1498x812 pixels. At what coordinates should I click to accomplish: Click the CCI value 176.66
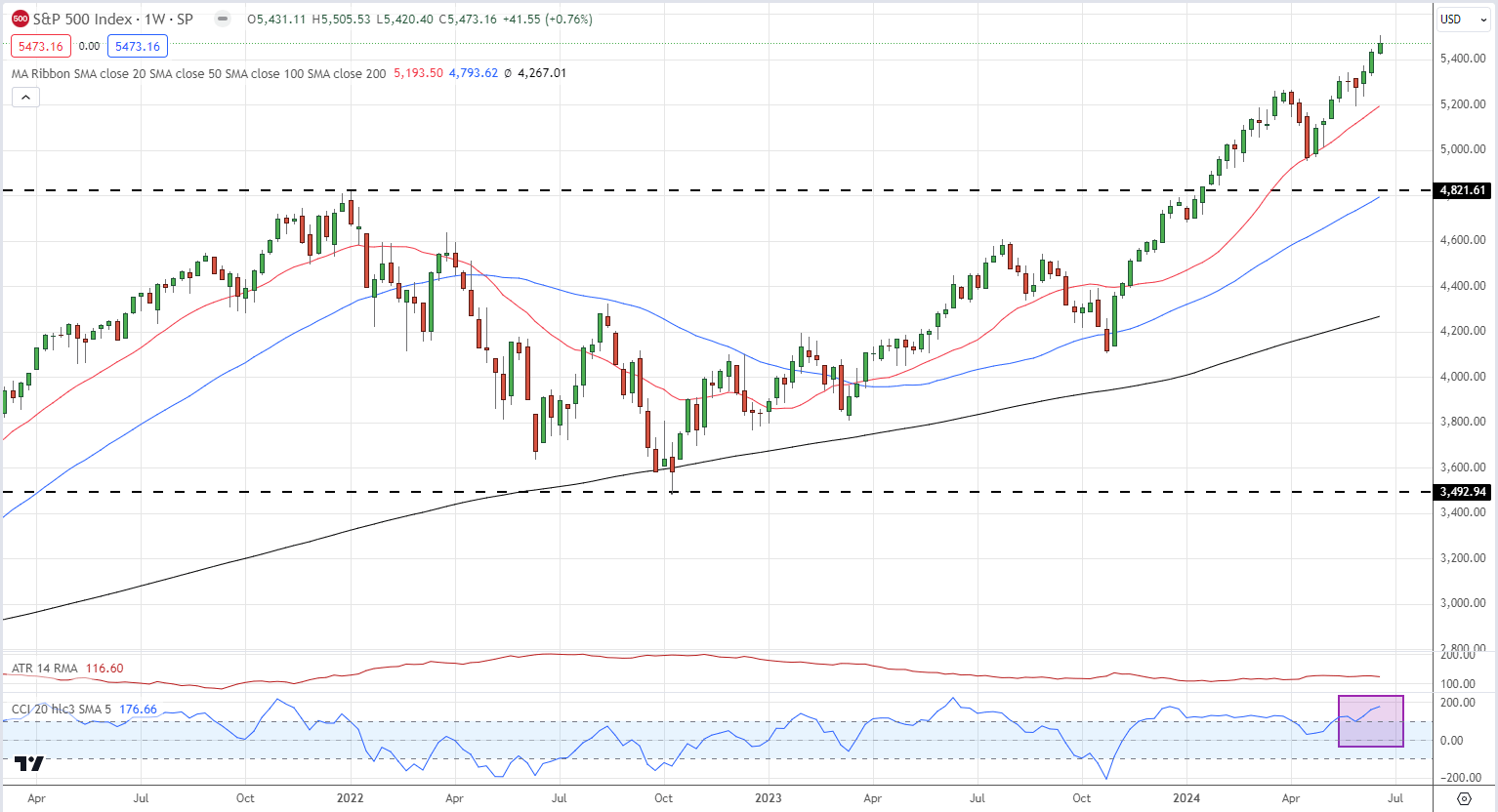pyautogui.click(x=138, y=710)
